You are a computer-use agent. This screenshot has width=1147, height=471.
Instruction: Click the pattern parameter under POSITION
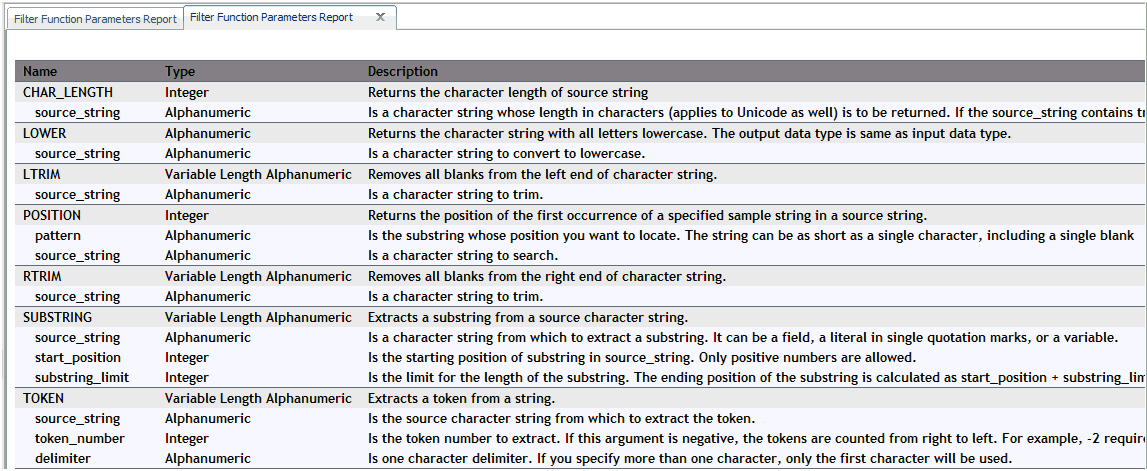pyautogui.click(x=57, y=236)
